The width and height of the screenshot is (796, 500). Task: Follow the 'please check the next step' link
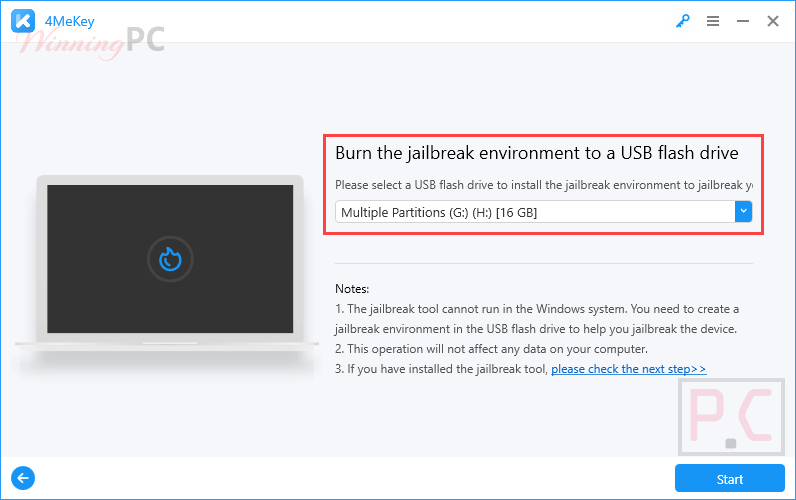click(x=628, y=369)
